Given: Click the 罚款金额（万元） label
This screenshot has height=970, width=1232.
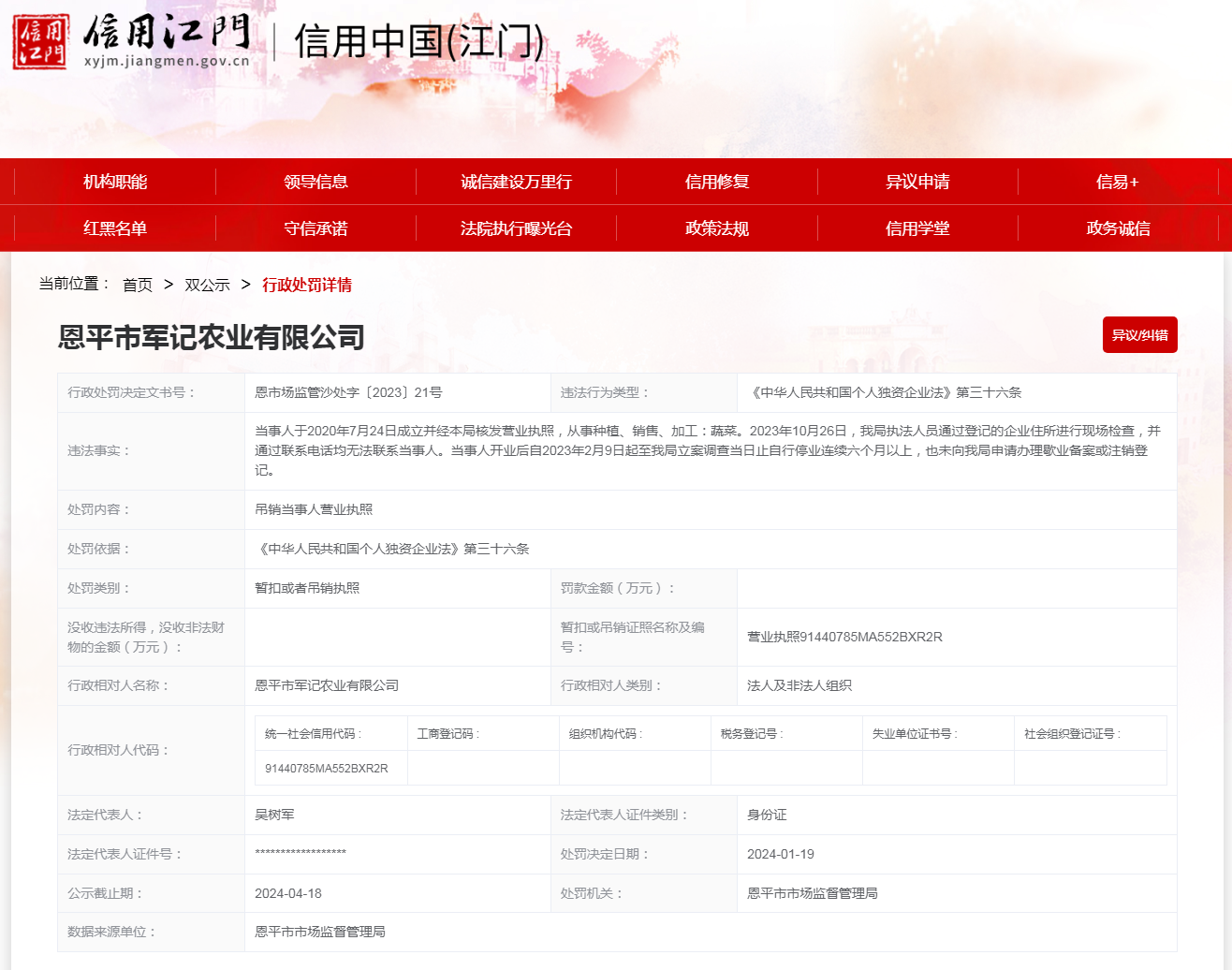Looking at the screenshot, I should (x=618, y=588).
